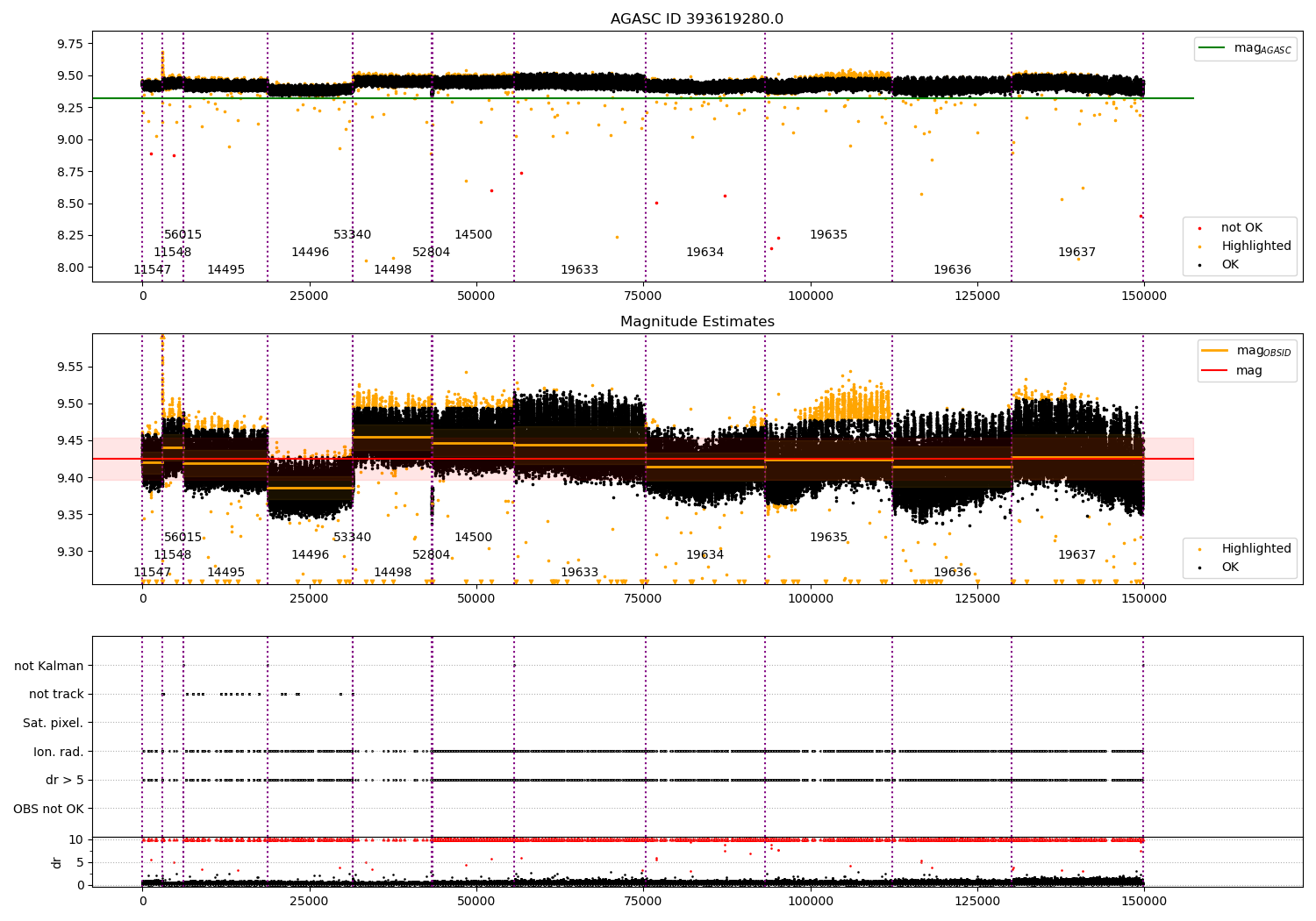Click obsid label 53340 in AGASC ID plot

(353, 235)
